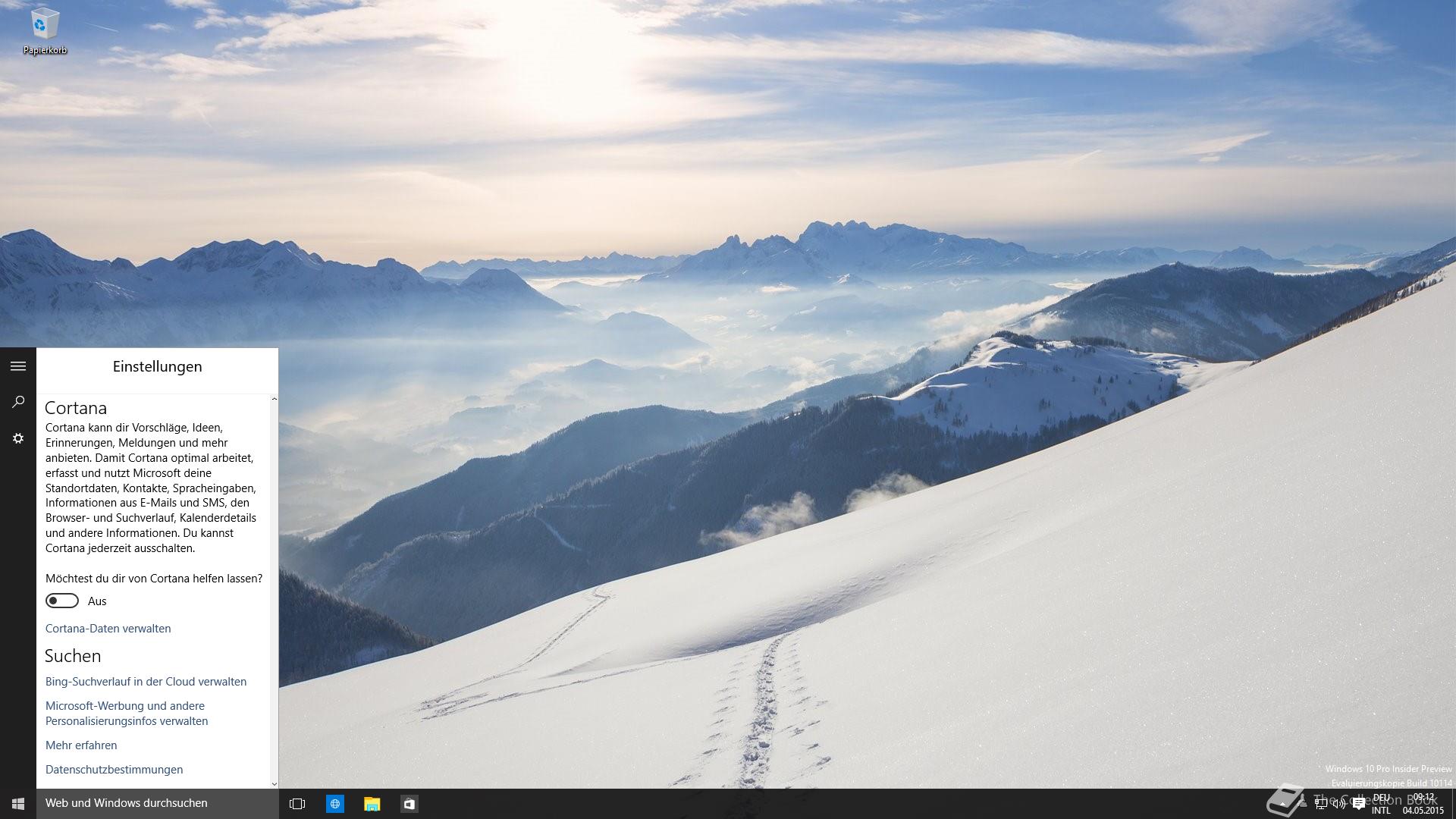
Task: Open the DEU INTL input language selector
Action: pos(1381,804)
